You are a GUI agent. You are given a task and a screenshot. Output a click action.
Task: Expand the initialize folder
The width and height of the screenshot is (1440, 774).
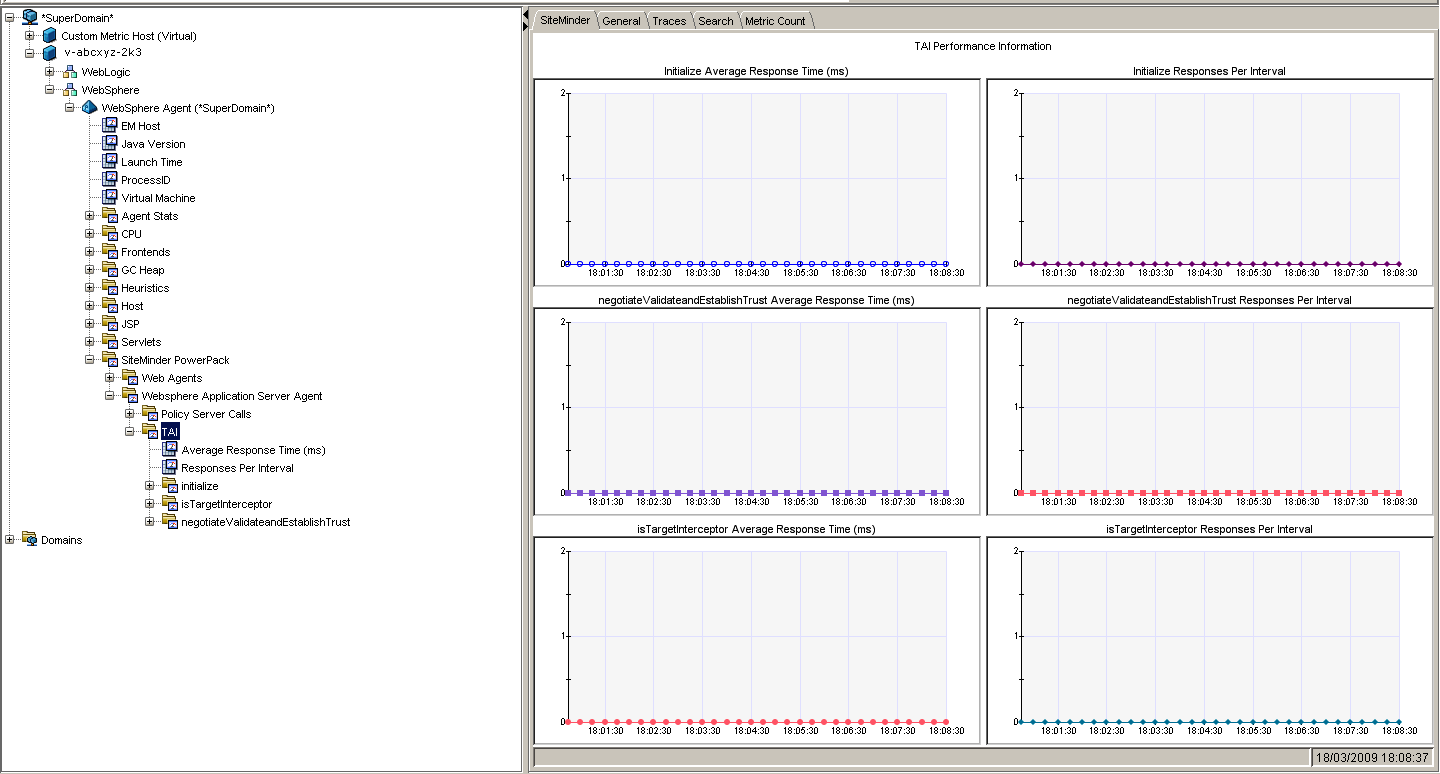(x=150, y=485)
